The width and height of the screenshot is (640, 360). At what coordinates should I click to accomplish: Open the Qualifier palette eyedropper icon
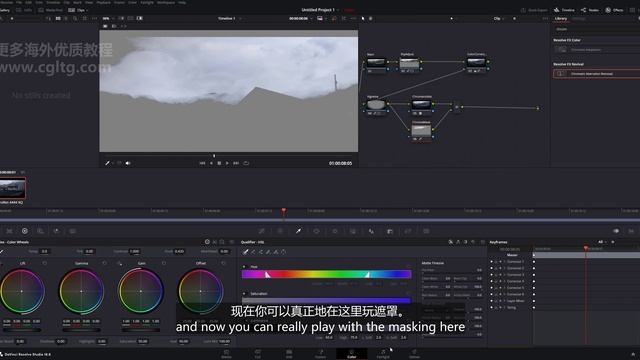(x=298, y=231)
